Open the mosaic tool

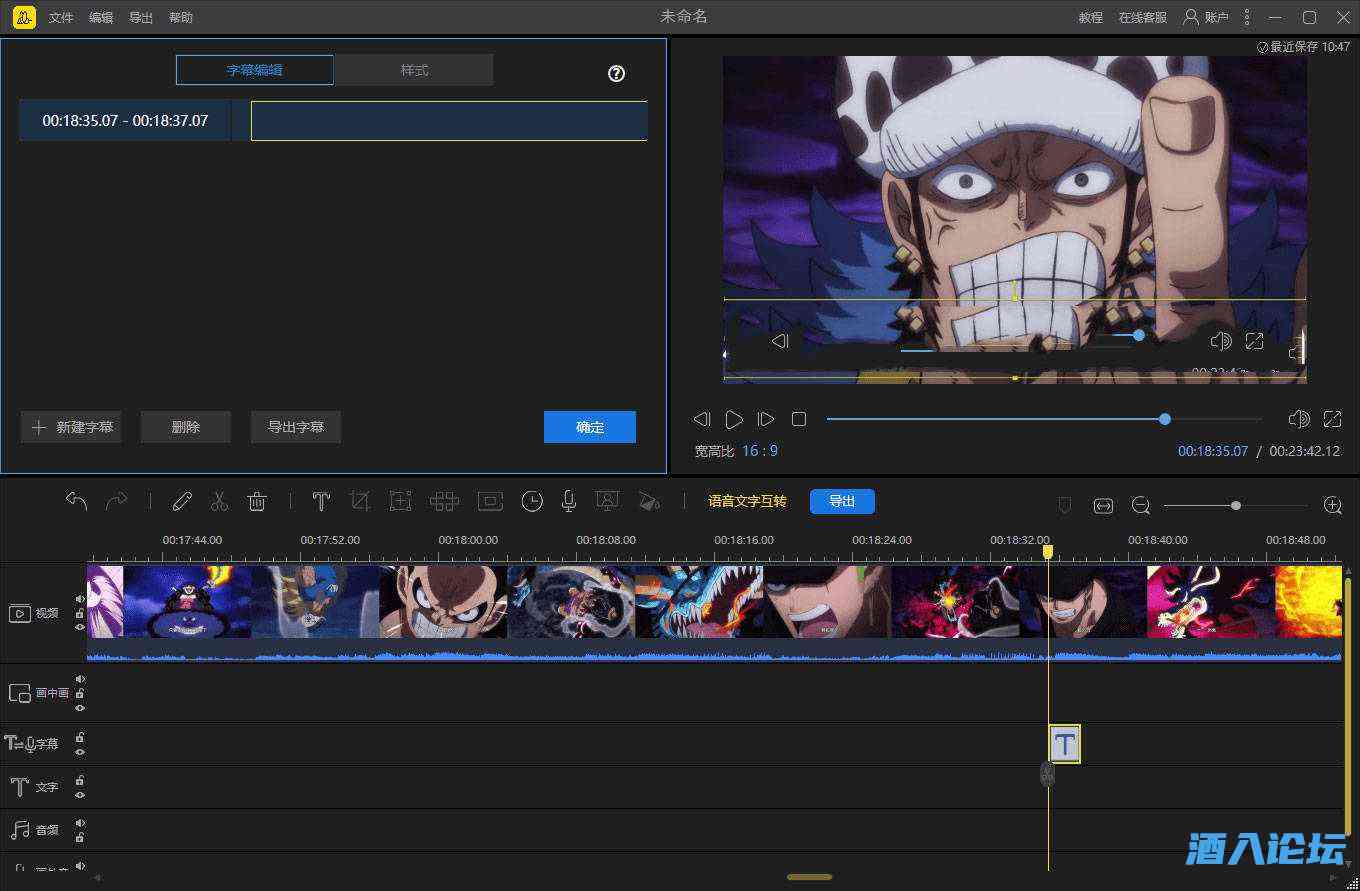point(444,500)
